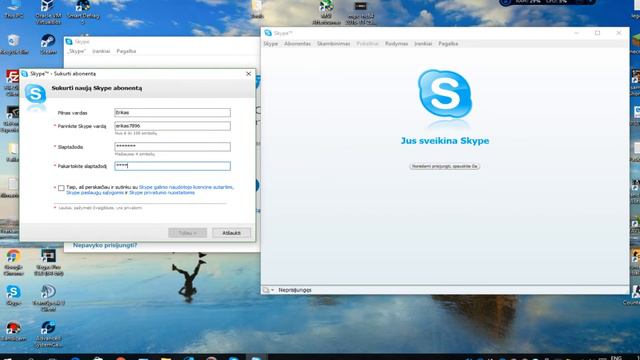Tick the license agreement checkbox
Screen dimensions: 640x360
61,188
